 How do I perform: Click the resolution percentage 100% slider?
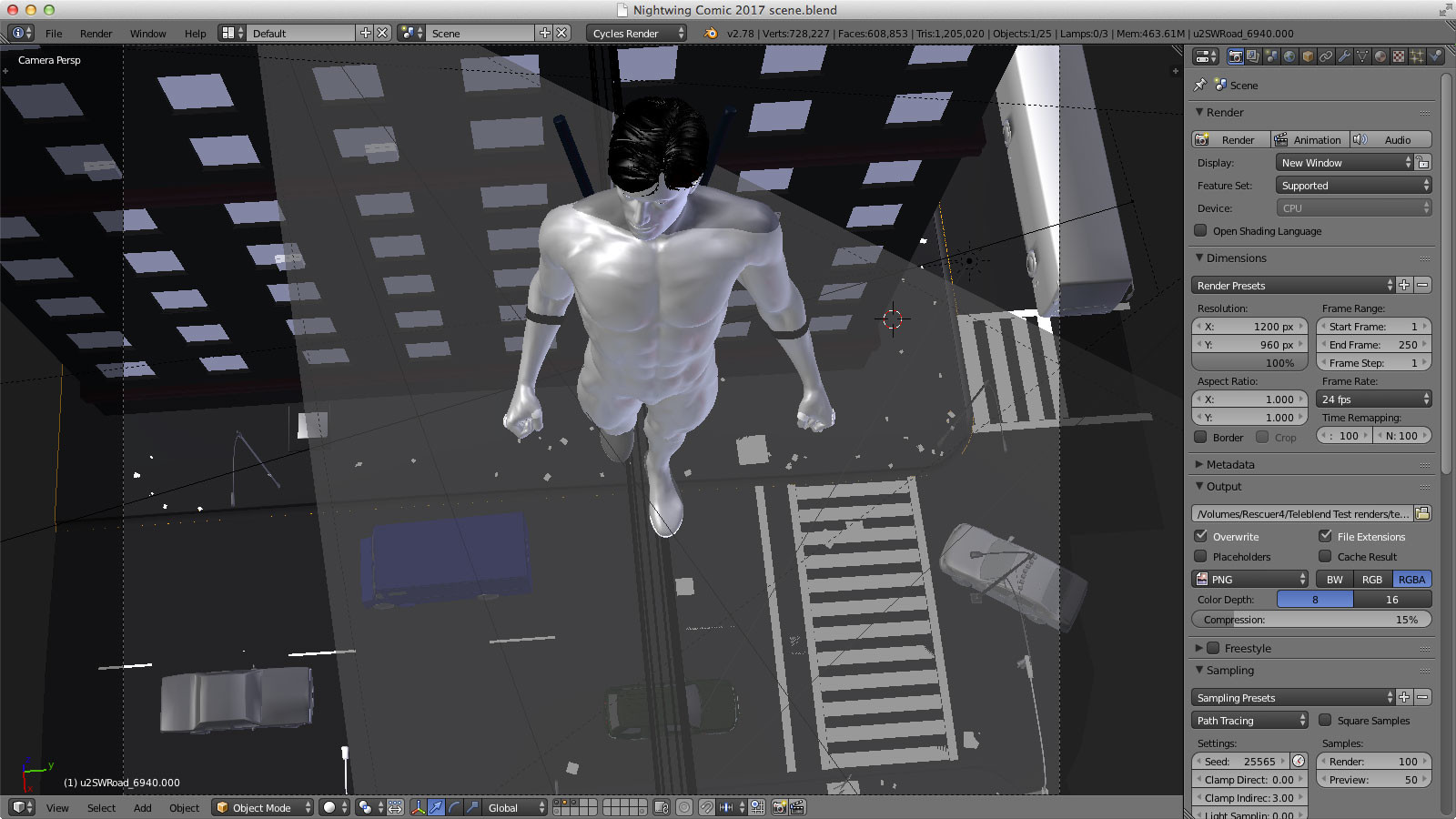click(1249, 362)
